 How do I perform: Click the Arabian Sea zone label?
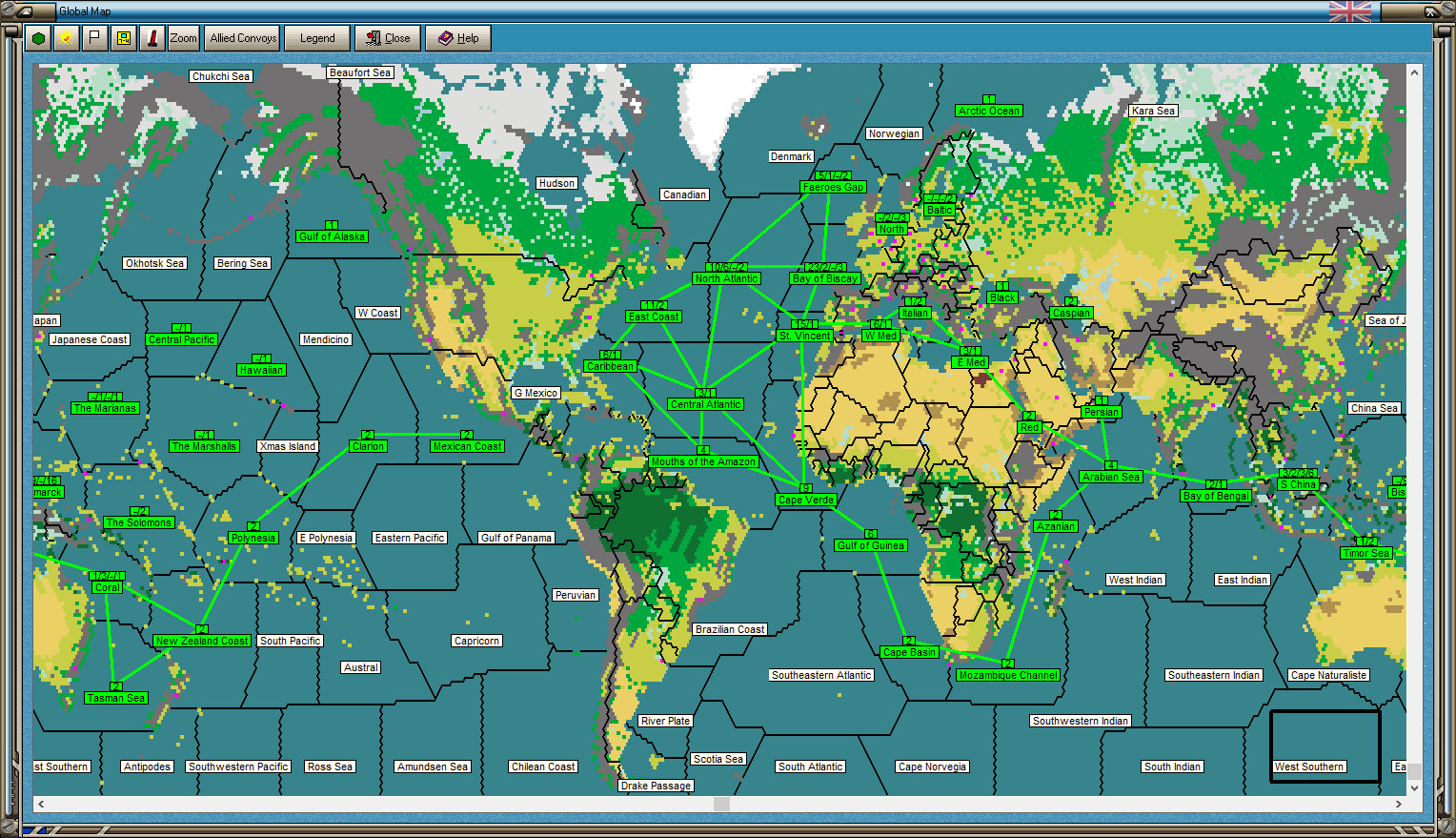click(1111, 477)
